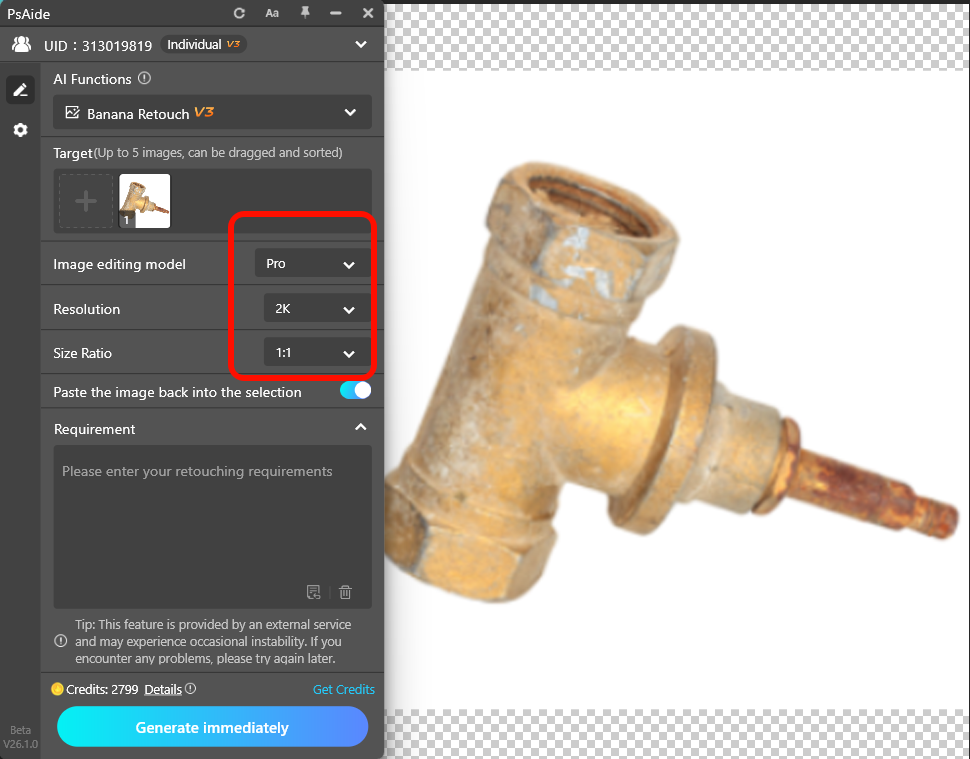Screen dimensions: 970x759
Task: Select the pencil edit tool in left sidebar
Action: tap(20, 89)
